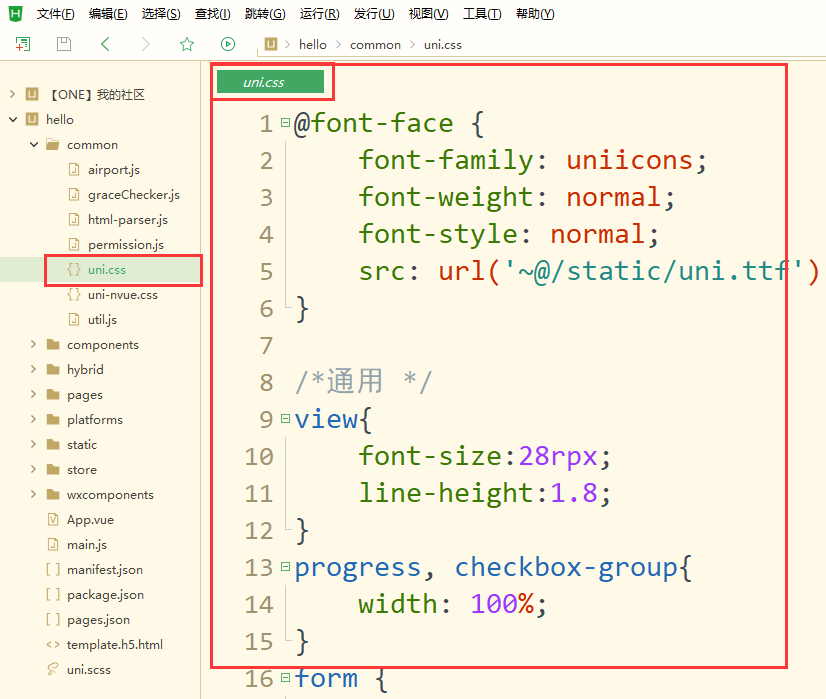
Task: Click hello in the breadcrumb path
Action: pos(313,44)
